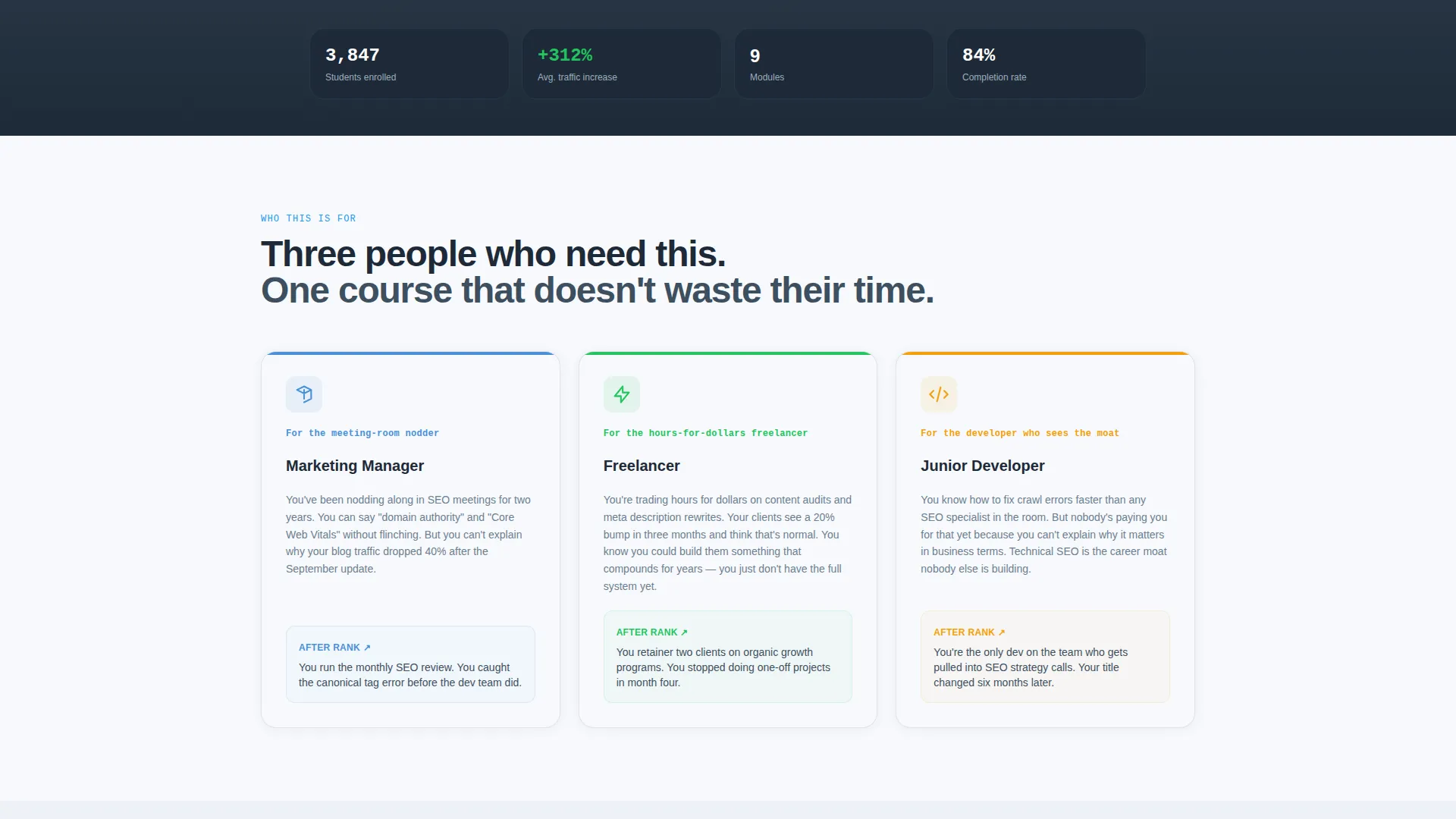Click 'One course that doesn't waste their time.' subheading
Screen dimensions: 1456x819
(x=598, y=290)
